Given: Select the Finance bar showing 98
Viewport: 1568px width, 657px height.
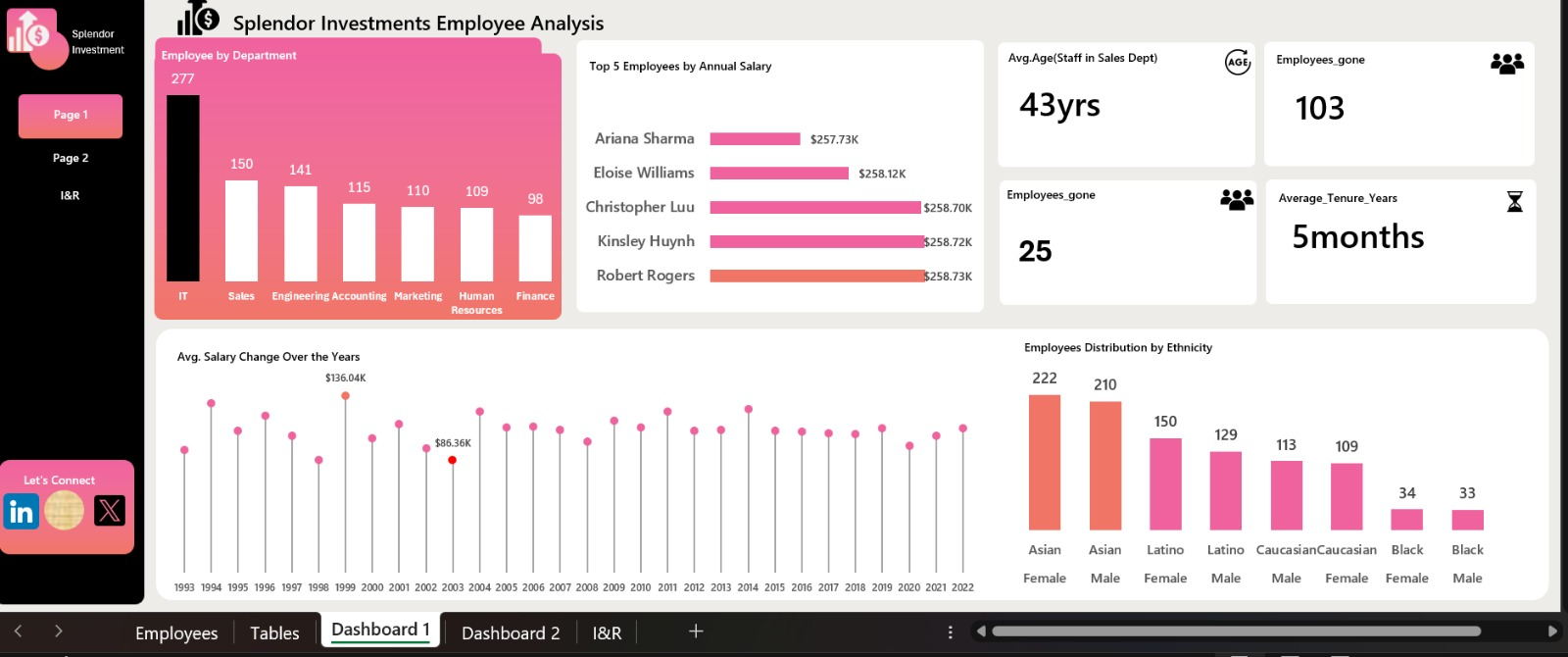Looking at the screenshot, I should 535,248.
